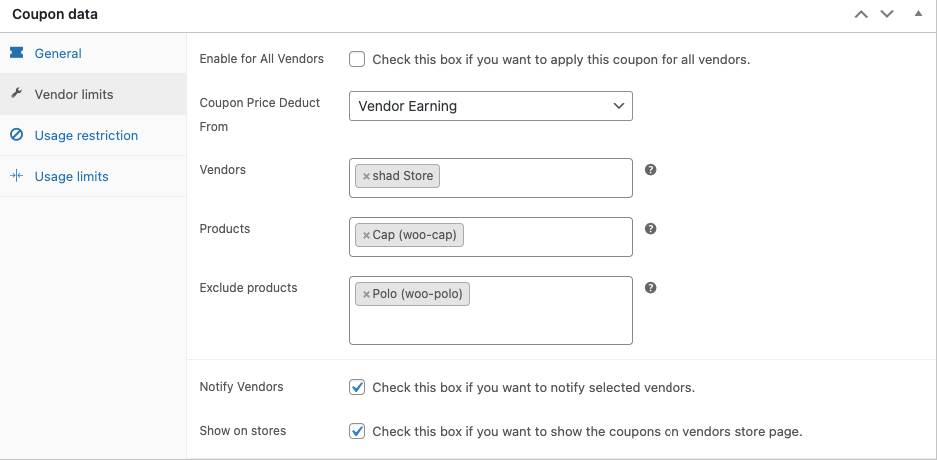Click the Notify Vendors label
The height and width of the screenshot is (460, 937).
click(241, 387)
